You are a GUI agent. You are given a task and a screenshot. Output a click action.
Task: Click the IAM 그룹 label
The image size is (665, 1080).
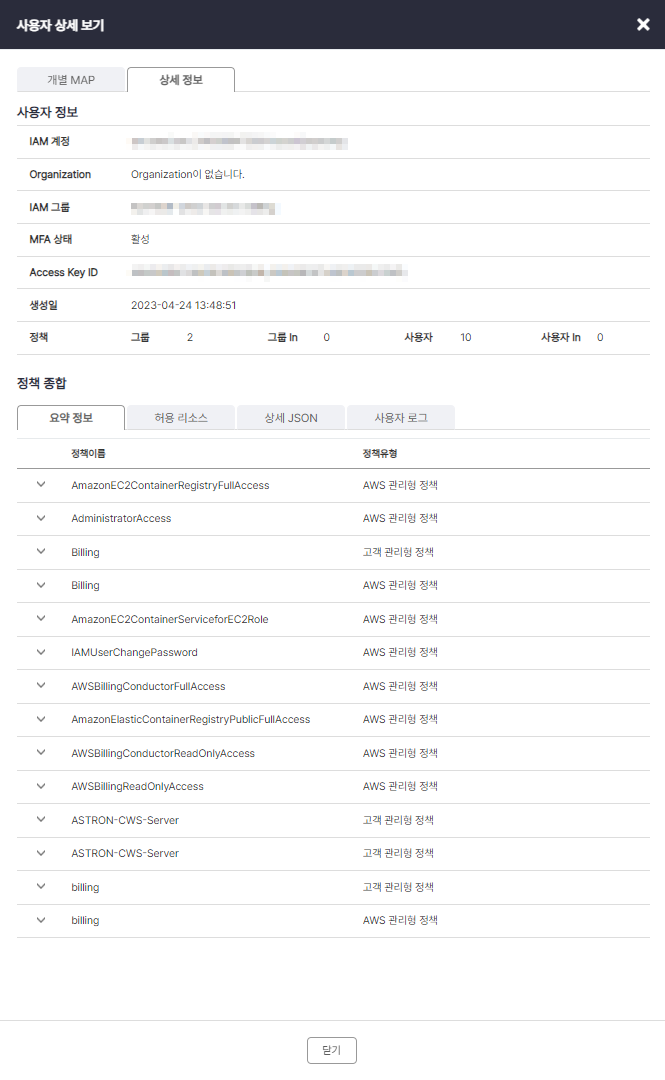point(50,207)
